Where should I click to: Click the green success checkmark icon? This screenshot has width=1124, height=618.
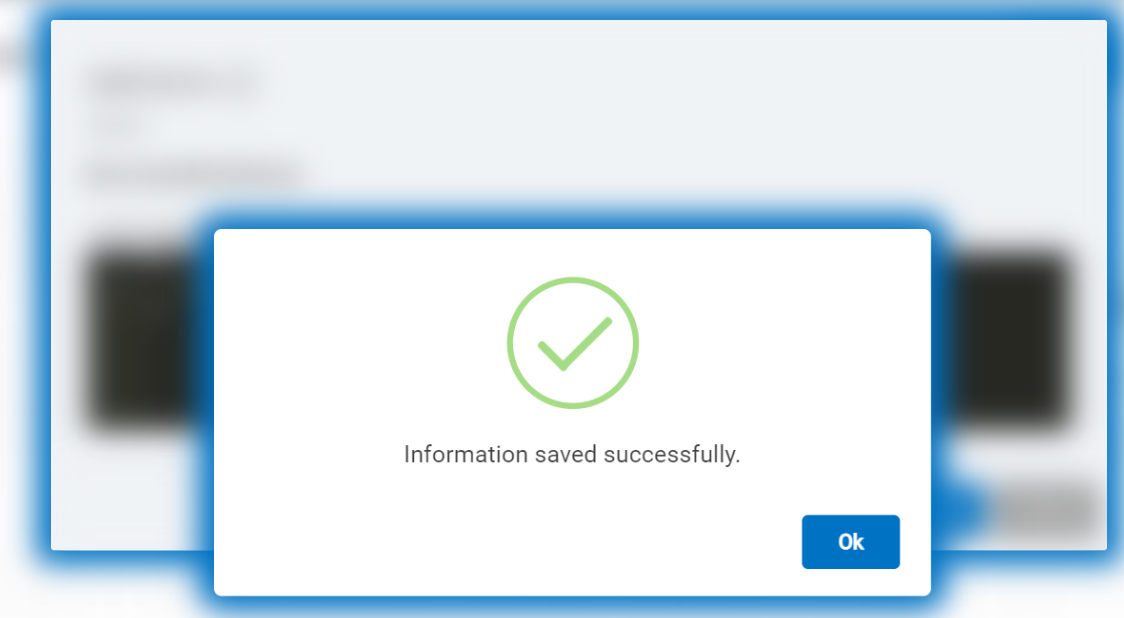(x=573, y=342)
